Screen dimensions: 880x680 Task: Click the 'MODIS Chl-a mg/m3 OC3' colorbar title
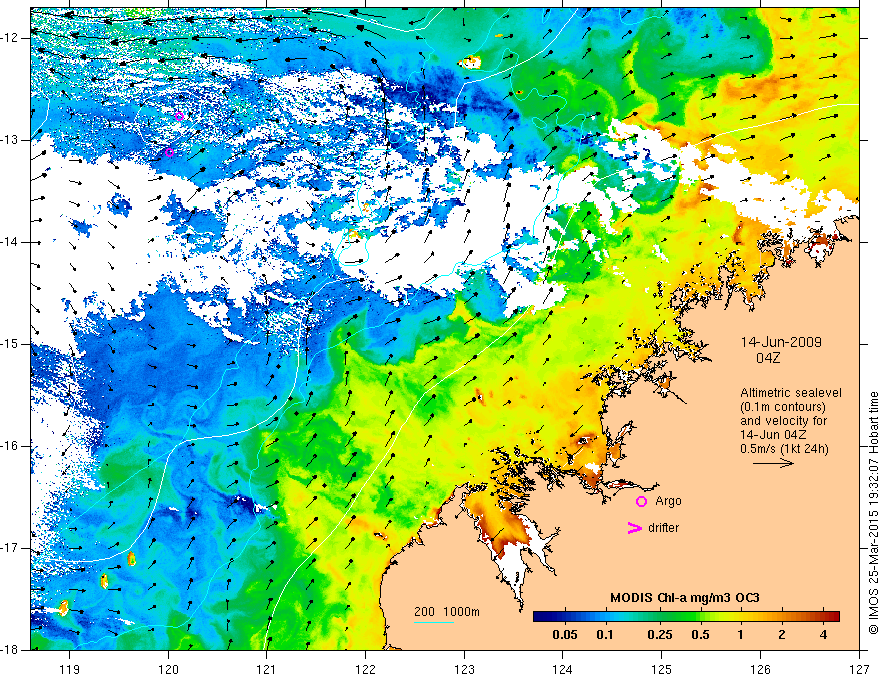click(x=685, y=598)
